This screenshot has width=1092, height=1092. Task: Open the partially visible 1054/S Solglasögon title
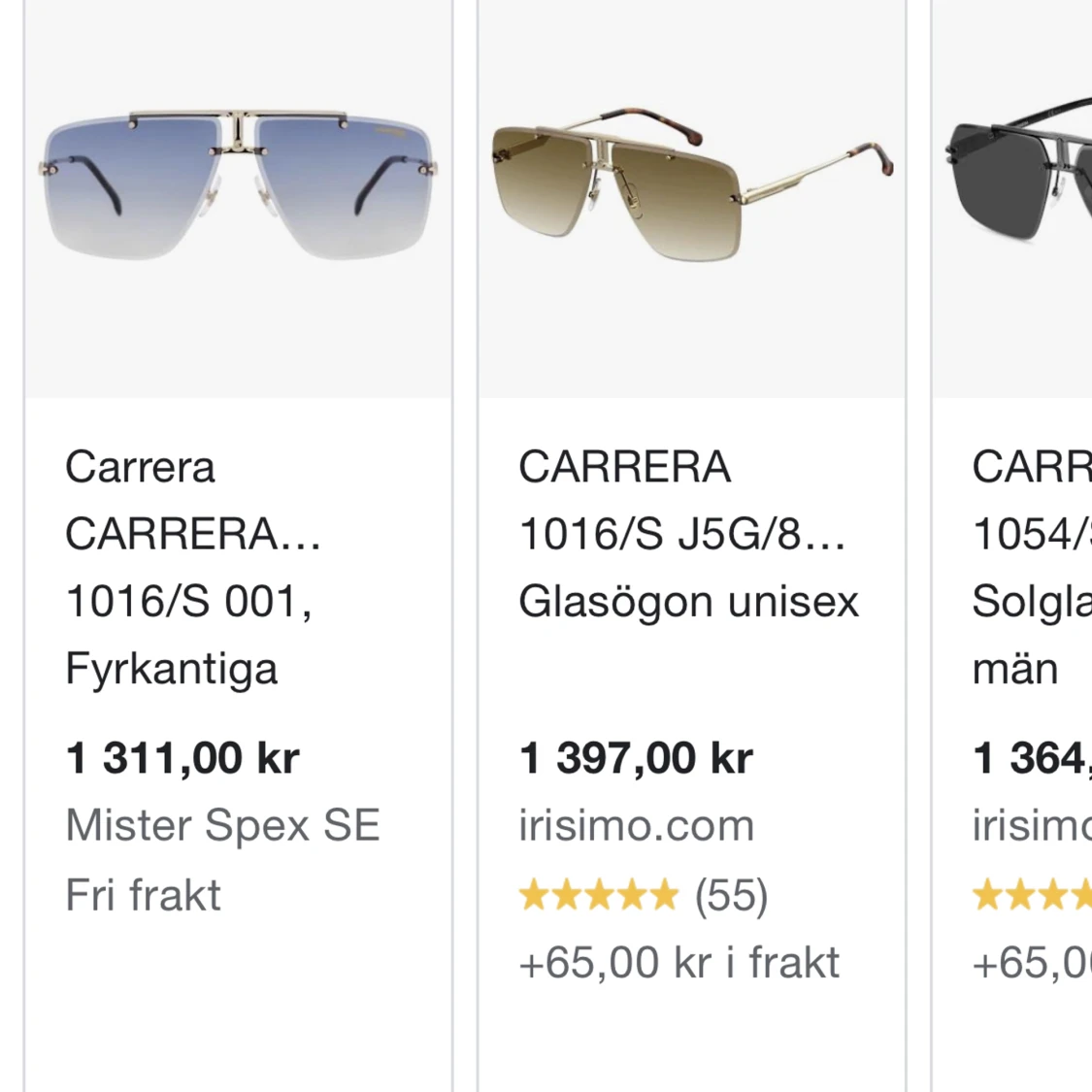[1031, 568]
